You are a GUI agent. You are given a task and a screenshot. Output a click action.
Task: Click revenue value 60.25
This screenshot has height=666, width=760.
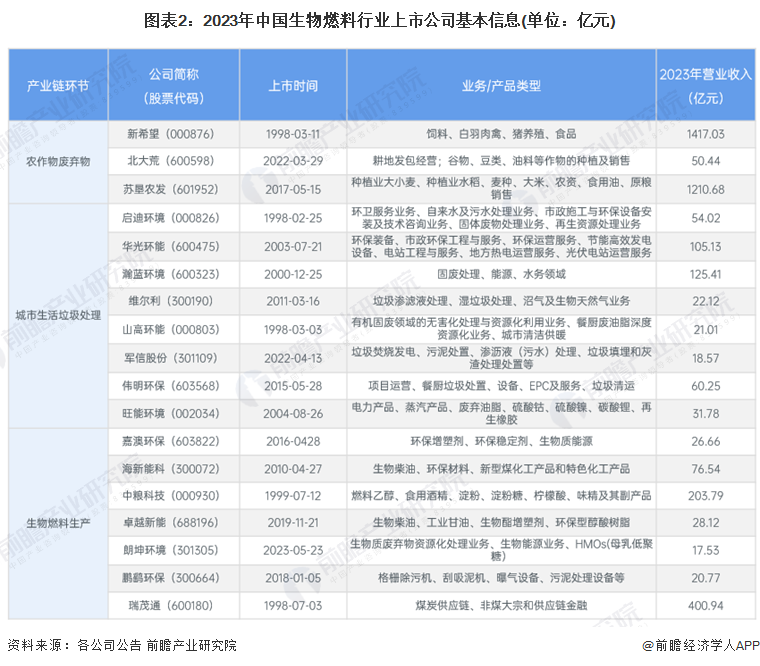pos(706,386)
